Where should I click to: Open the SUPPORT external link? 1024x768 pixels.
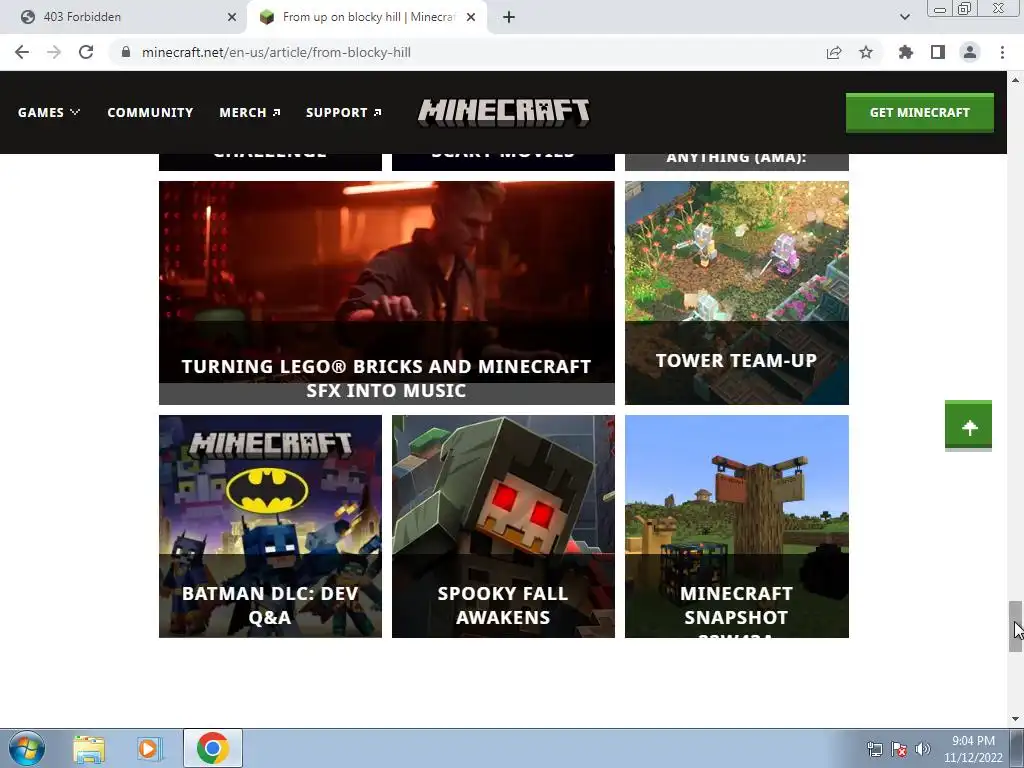point(344,112)
